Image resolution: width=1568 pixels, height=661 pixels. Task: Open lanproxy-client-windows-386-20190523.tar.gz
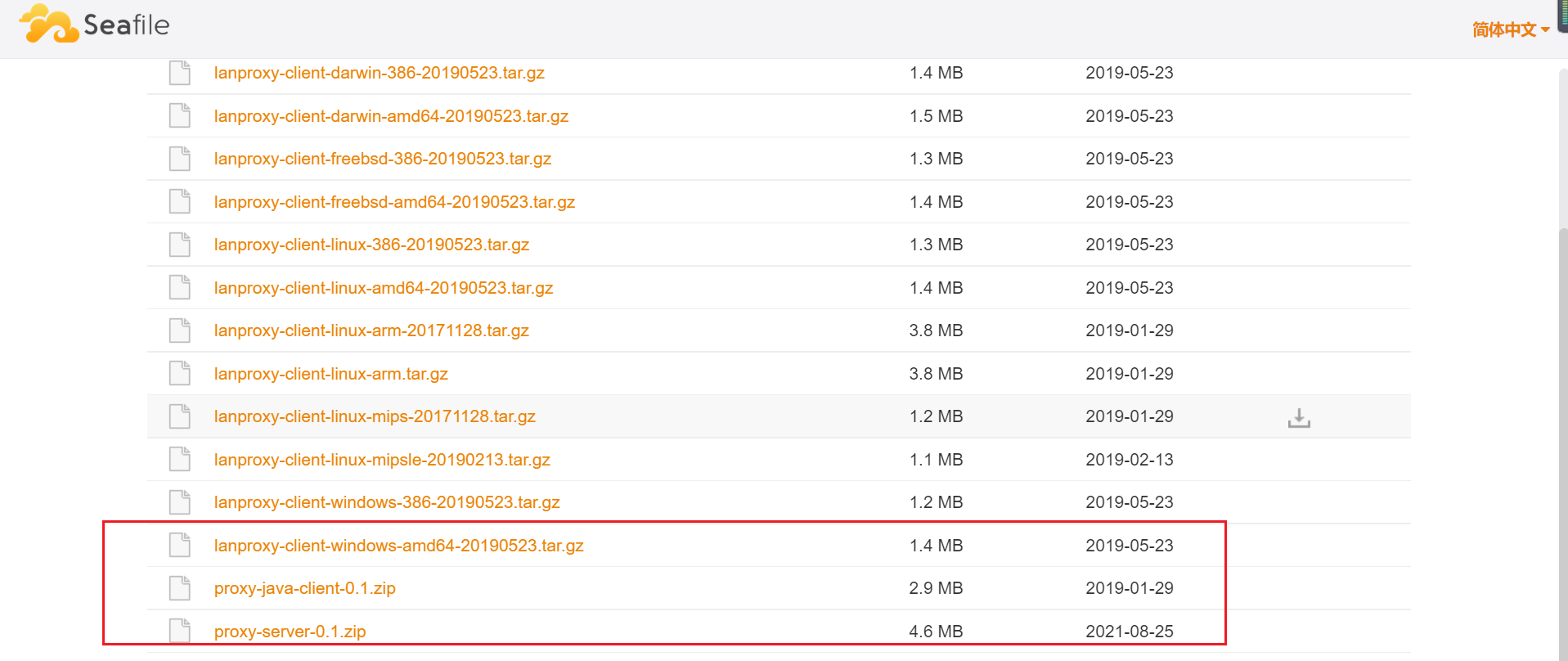[387, 502]
